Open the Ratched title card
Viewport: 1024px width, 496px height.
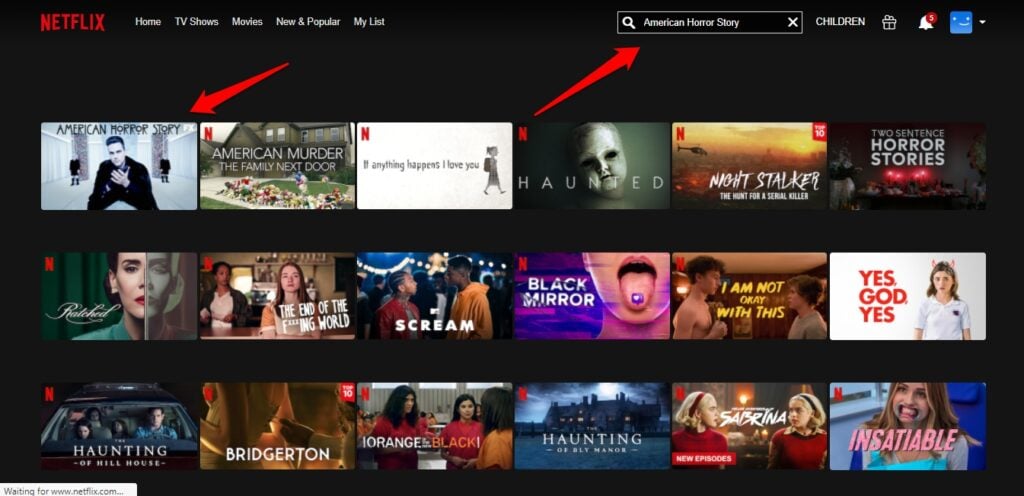[119, 296]
